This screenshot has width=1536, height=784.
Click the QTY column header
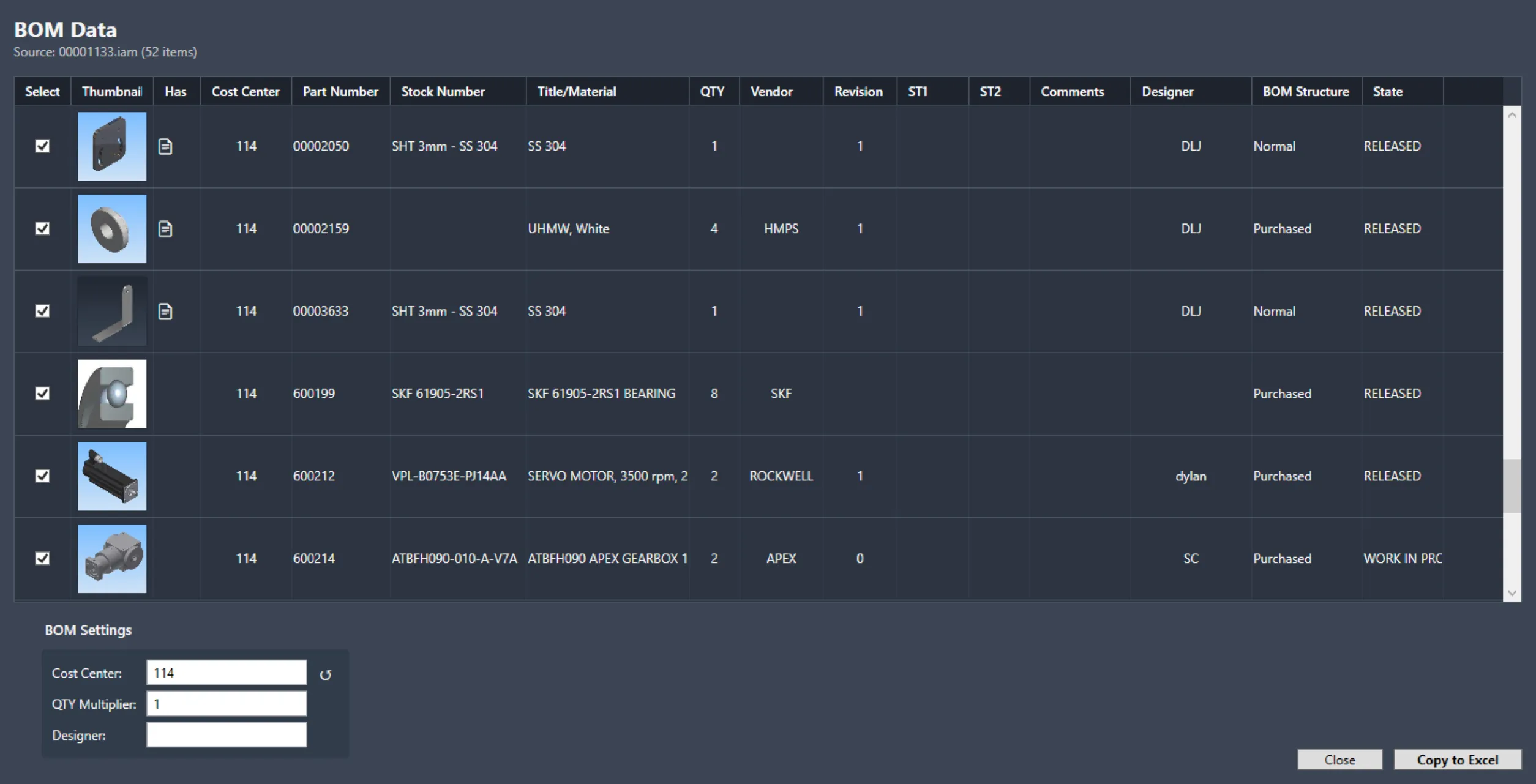[x=713, y=91]
